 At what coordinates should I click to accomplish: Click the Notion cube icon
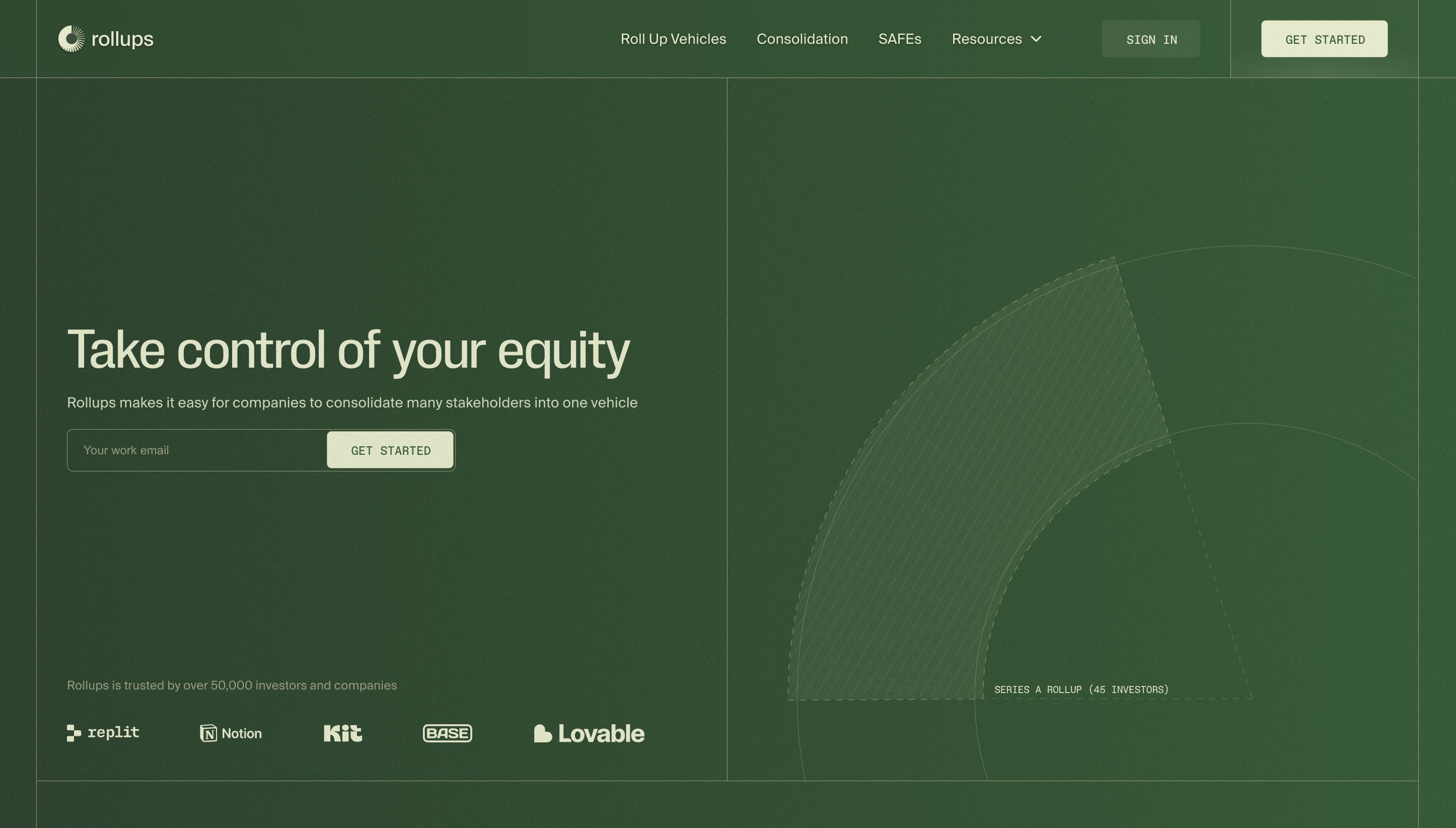coord(208,733)
